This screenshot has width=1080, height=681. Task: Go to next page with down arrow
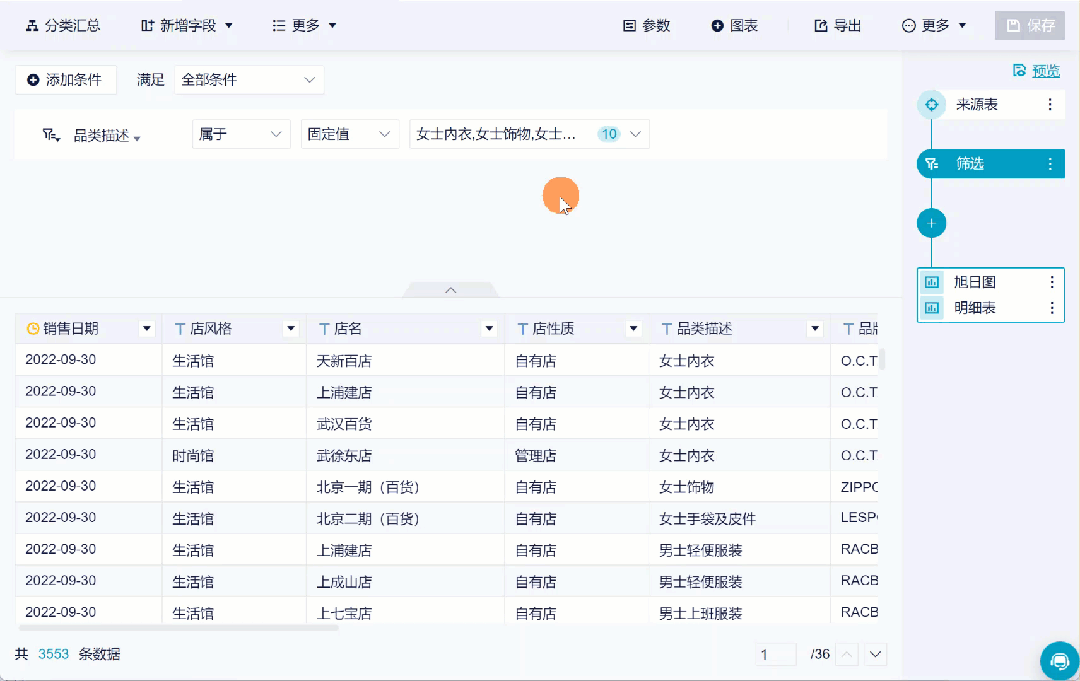coord(875,654)
